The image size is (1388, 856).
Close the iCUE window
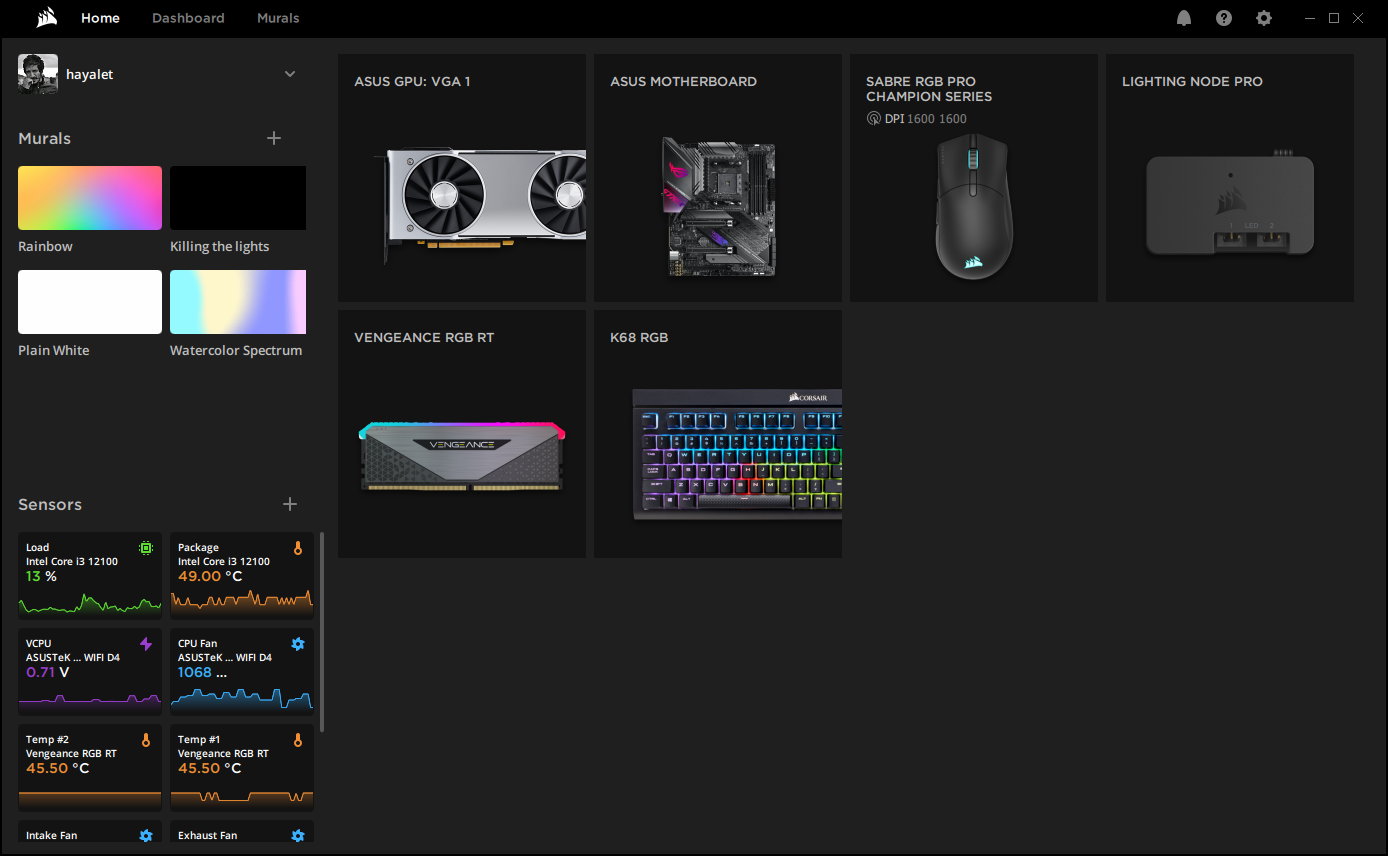1358,18
